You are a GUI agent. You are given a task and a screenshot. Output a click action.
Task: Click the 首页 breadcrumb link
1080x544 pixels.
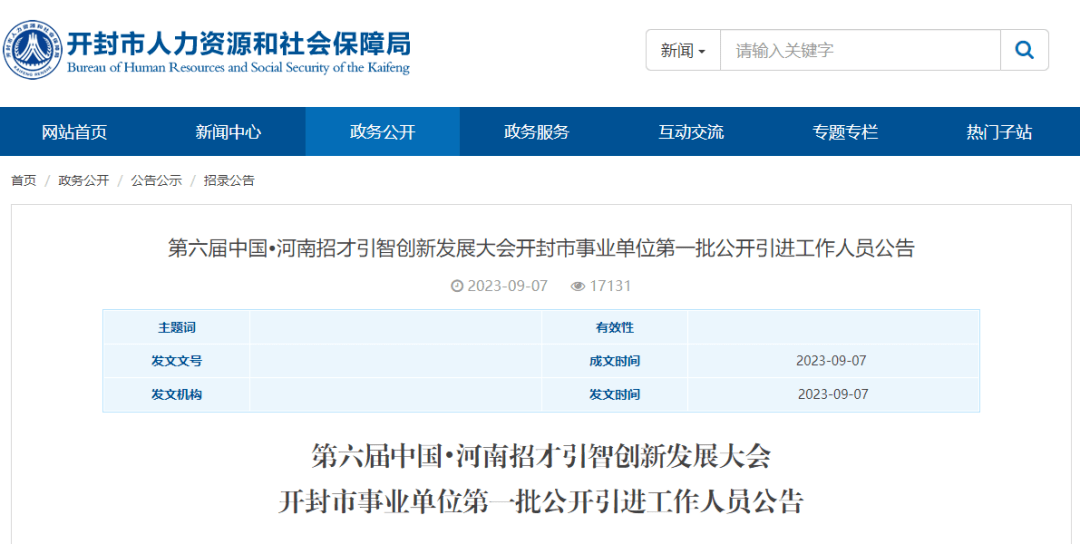[23, 180]
